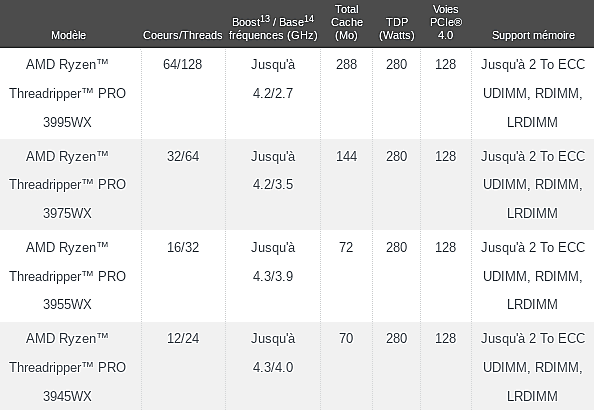
Task: Click the superscript 13 footnote reference
Action: [265, 19]
